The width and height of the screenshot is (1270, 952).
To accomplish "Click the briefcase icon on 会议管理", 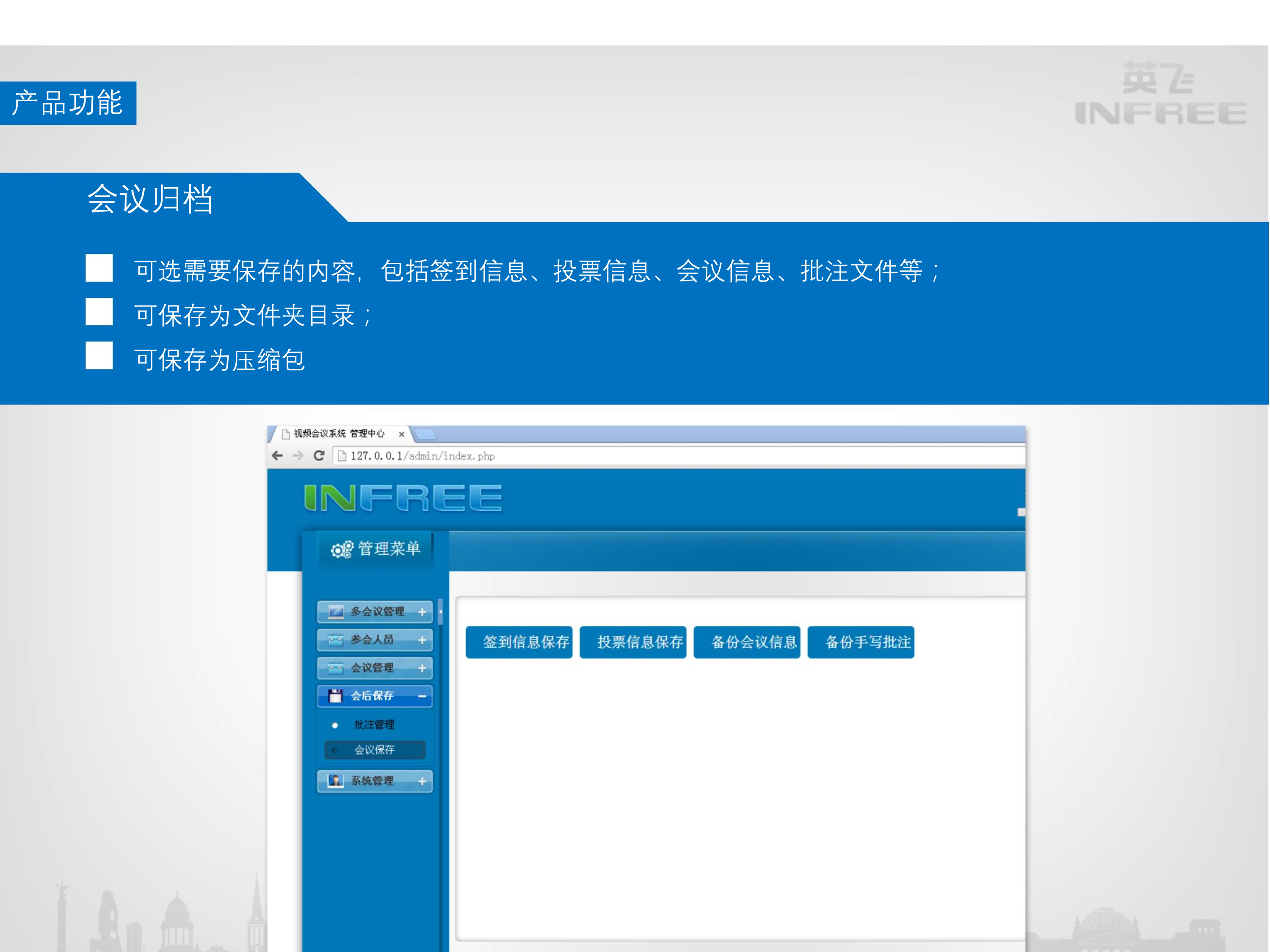I will [336, 668].
